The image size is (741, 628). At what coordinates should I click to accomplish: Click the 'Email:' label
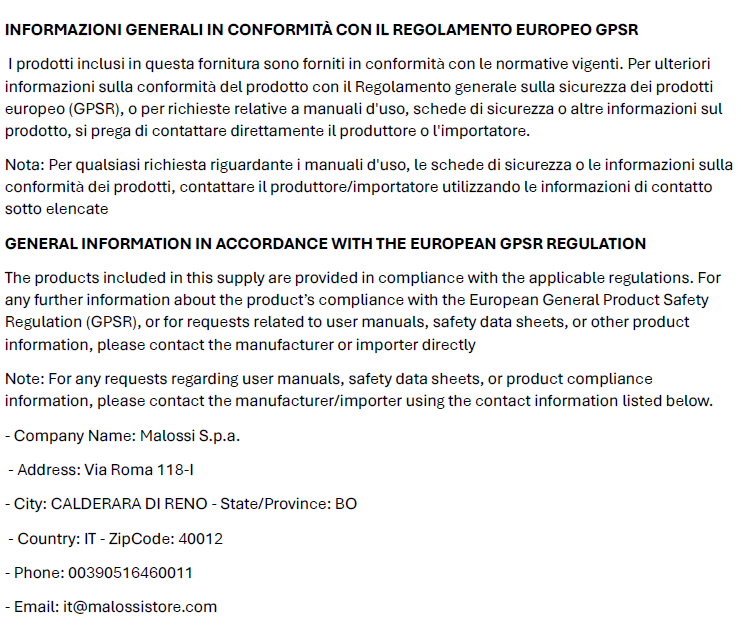point(36,607)
